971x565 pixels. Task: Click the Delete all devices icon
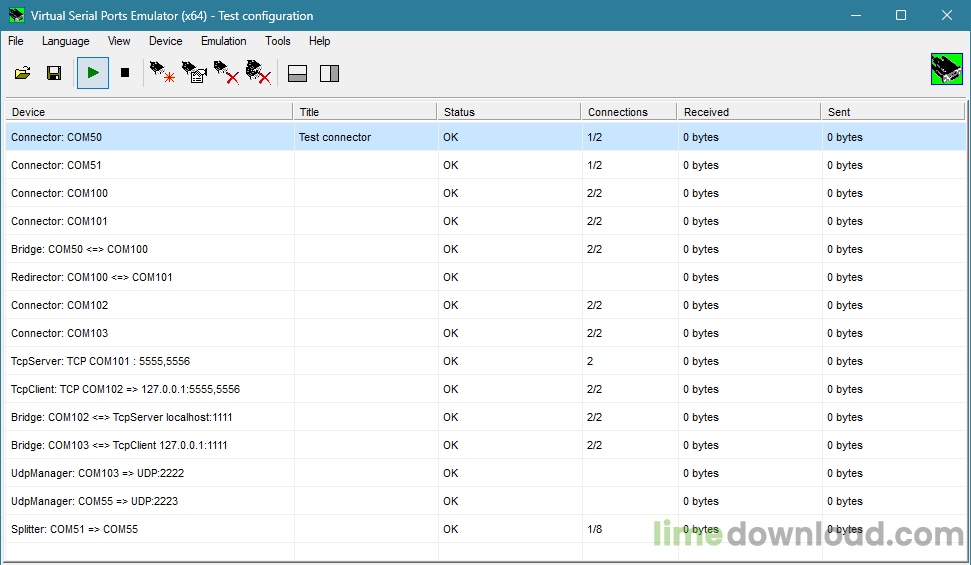[x=259, y=73]
